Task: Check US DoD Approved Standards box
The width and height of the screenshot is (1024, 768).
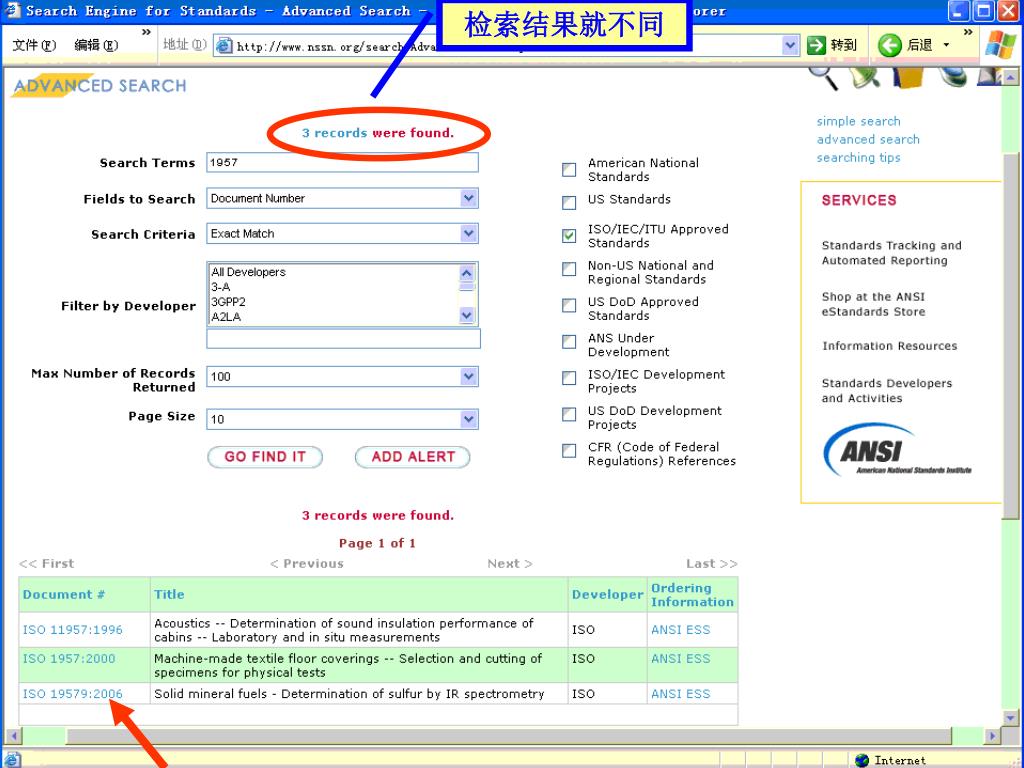Action: [x=569, y=306]
